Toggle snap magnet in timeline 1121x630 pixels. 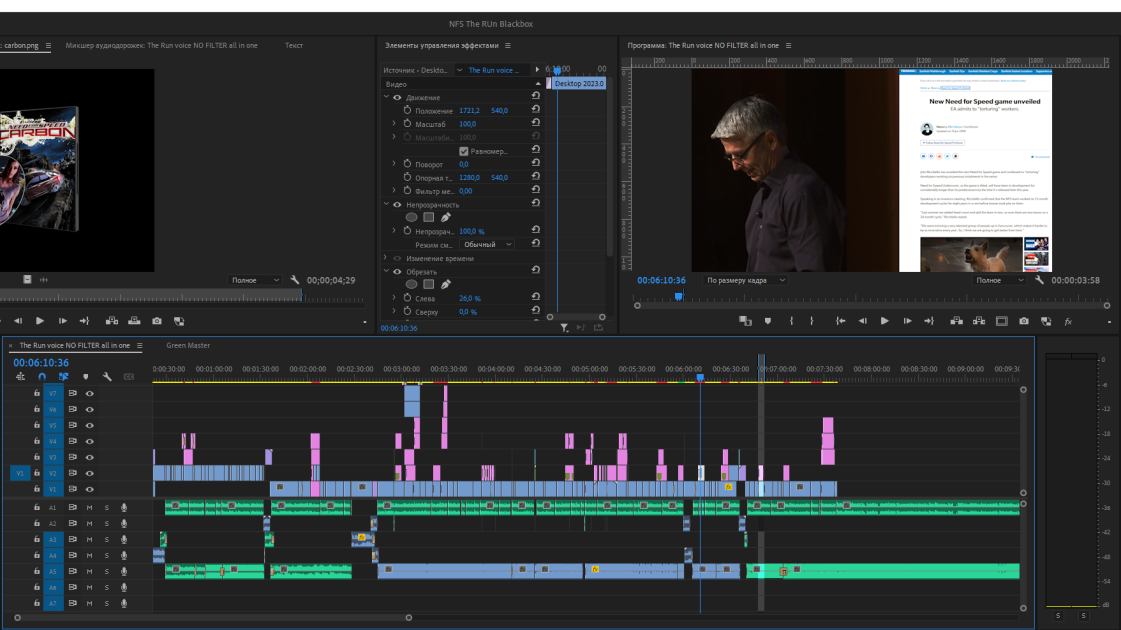click(41, 377)
